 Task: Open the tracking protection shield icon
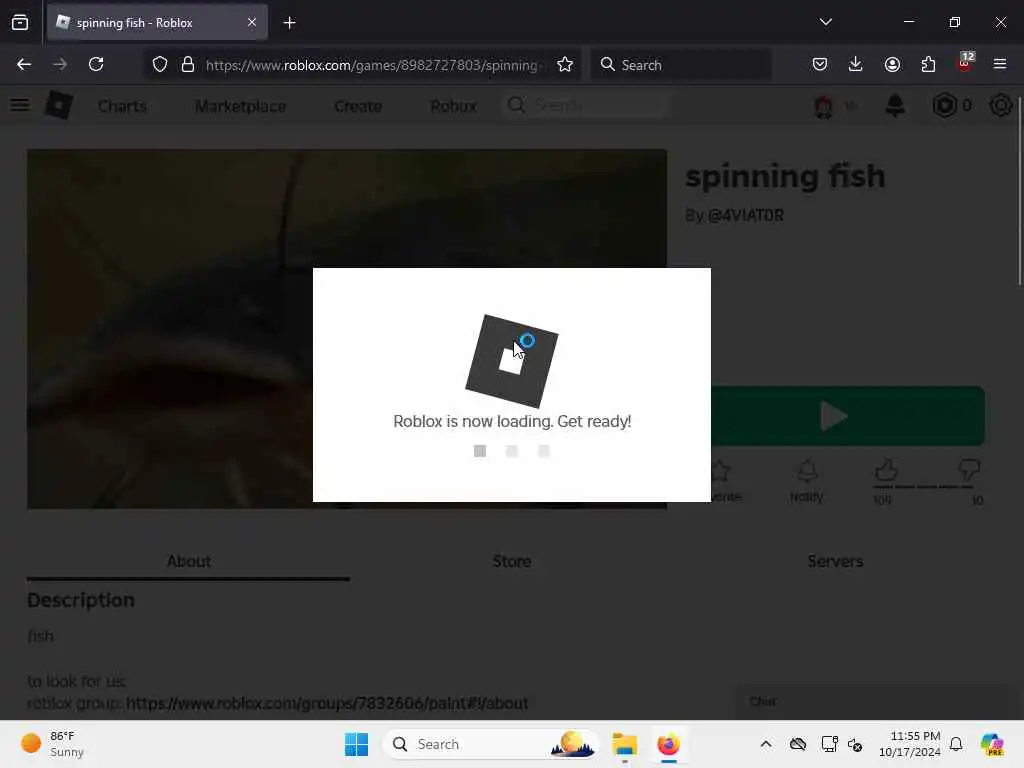pyautogui.click(x=160, y=65)
